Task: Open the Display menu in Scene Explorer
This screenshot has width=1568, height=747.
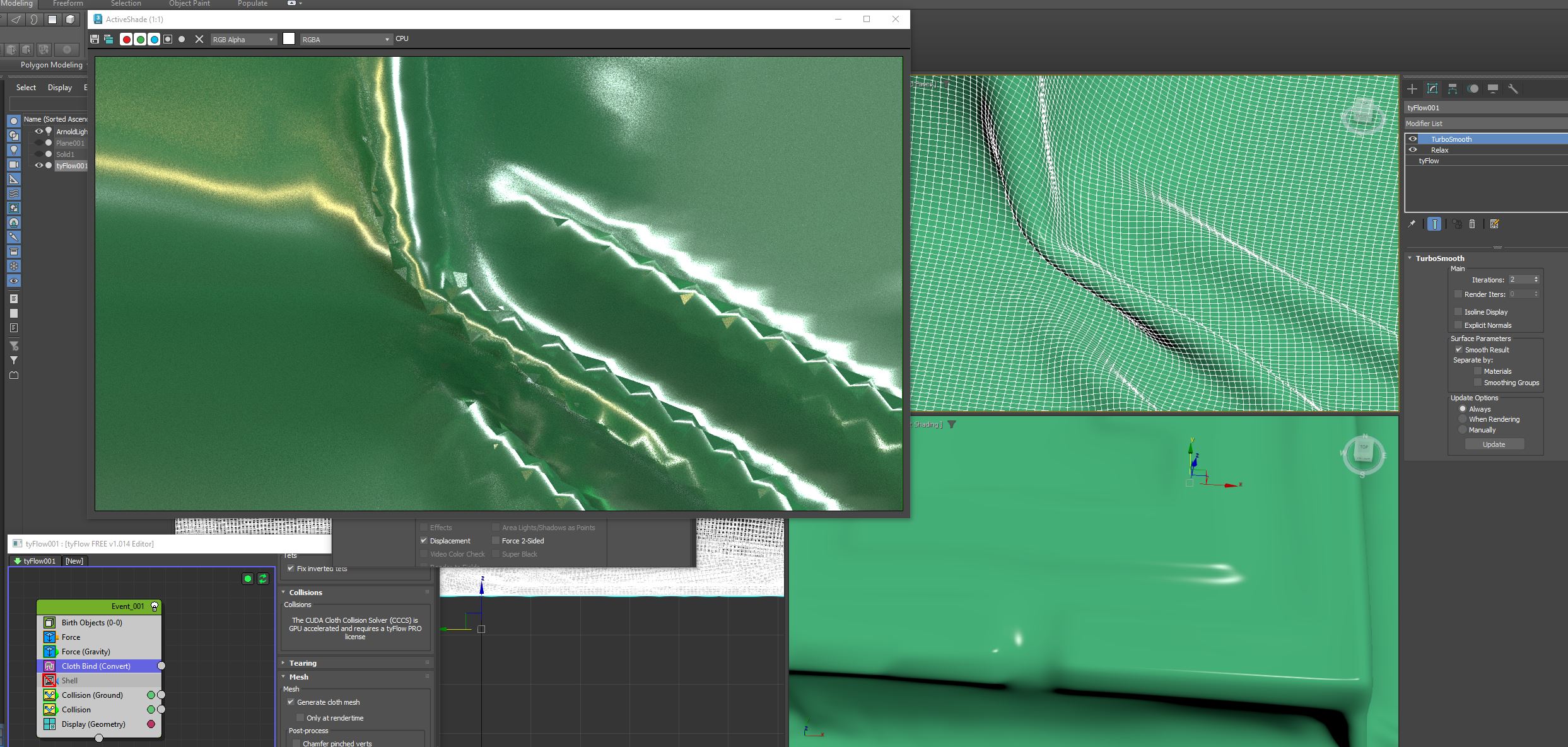Action: 60,88
